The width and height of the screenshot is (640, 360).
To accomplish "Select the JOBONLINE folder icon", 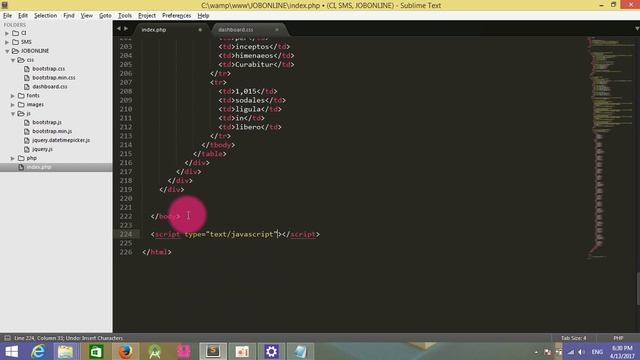I will point(16,51).
